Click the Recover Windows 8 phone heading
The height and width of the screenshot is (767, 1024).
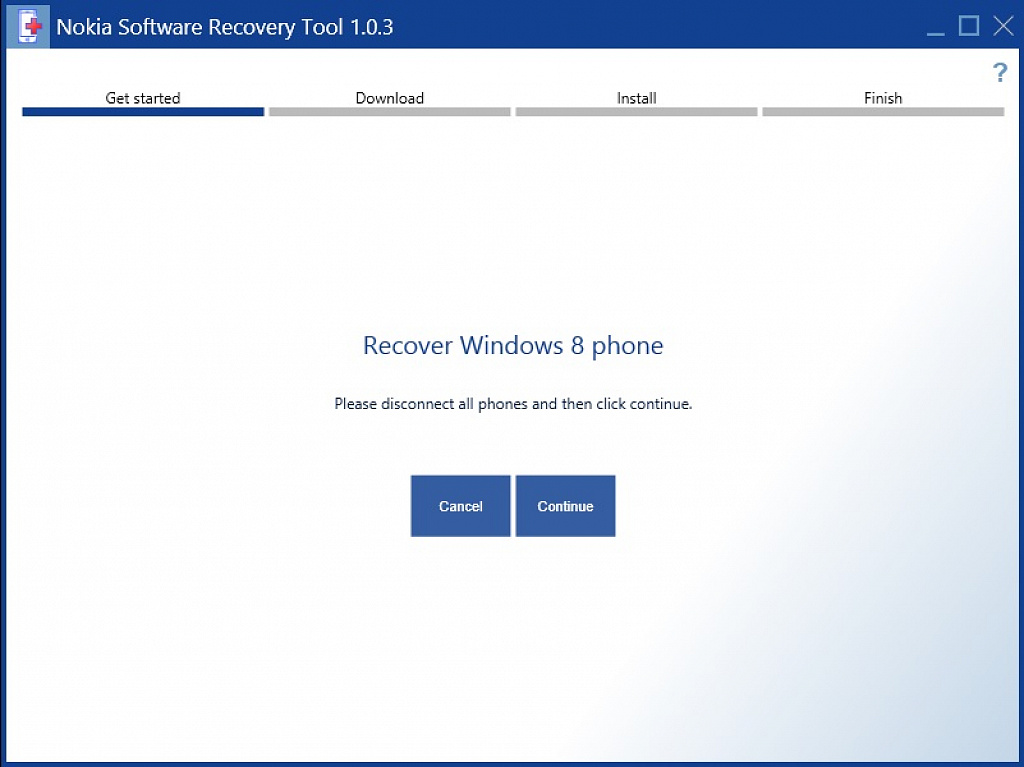(513, 346)
